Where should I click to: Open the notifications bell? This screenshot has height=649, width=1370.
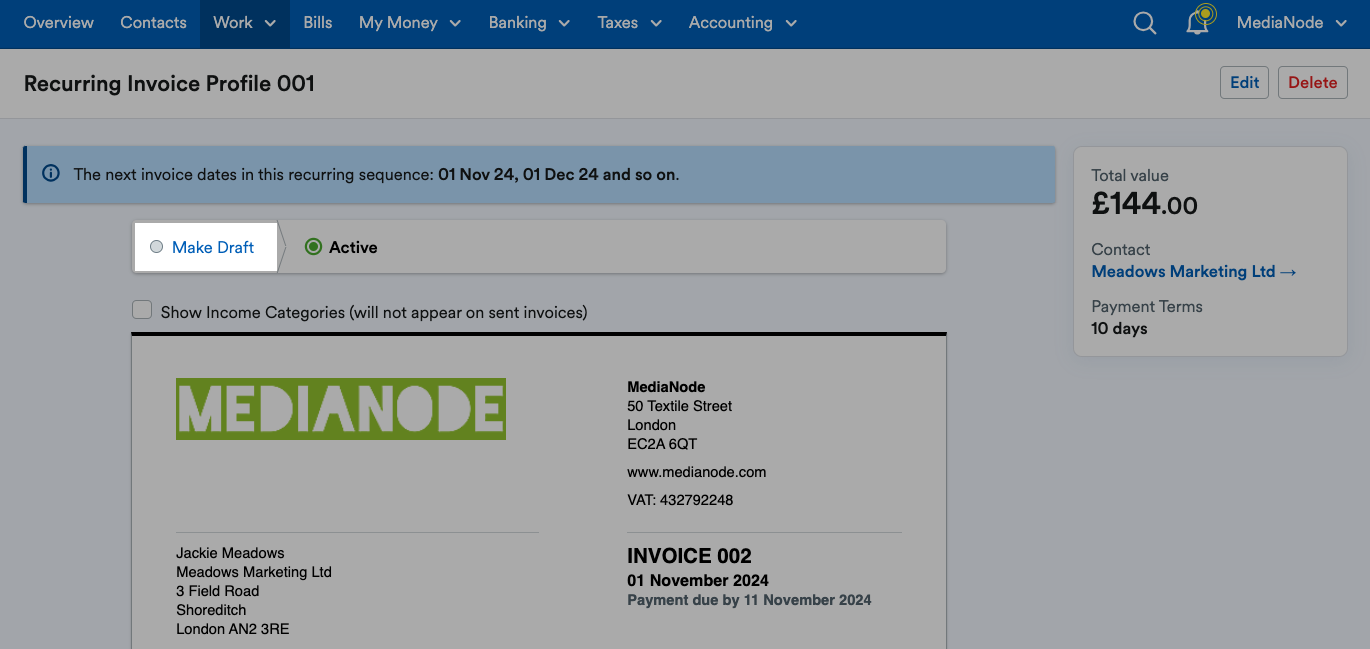[1198, 22]
